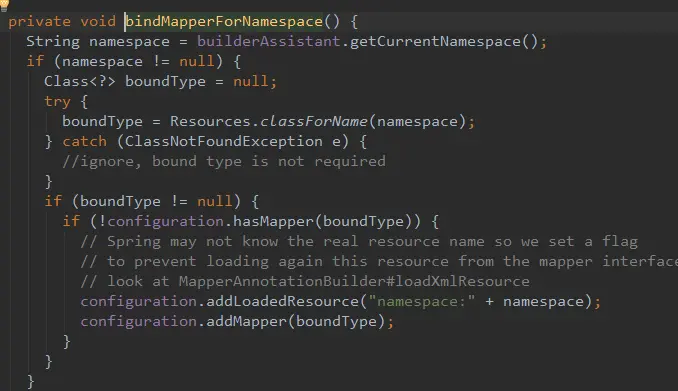This screenshot has height=391, width=678.
Task: Click 'void' return type keyword
Action: pyautogui.click(x=98, y=21)
